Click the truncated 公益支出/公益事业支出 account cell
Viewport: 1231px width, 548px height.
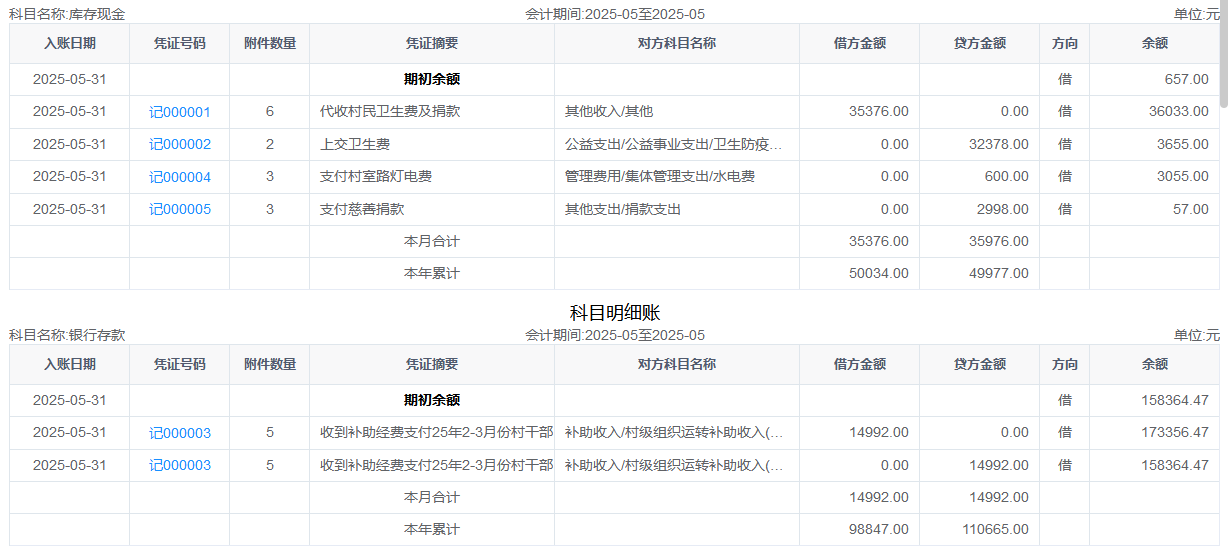pyautogui.click(x=674, y=144)
